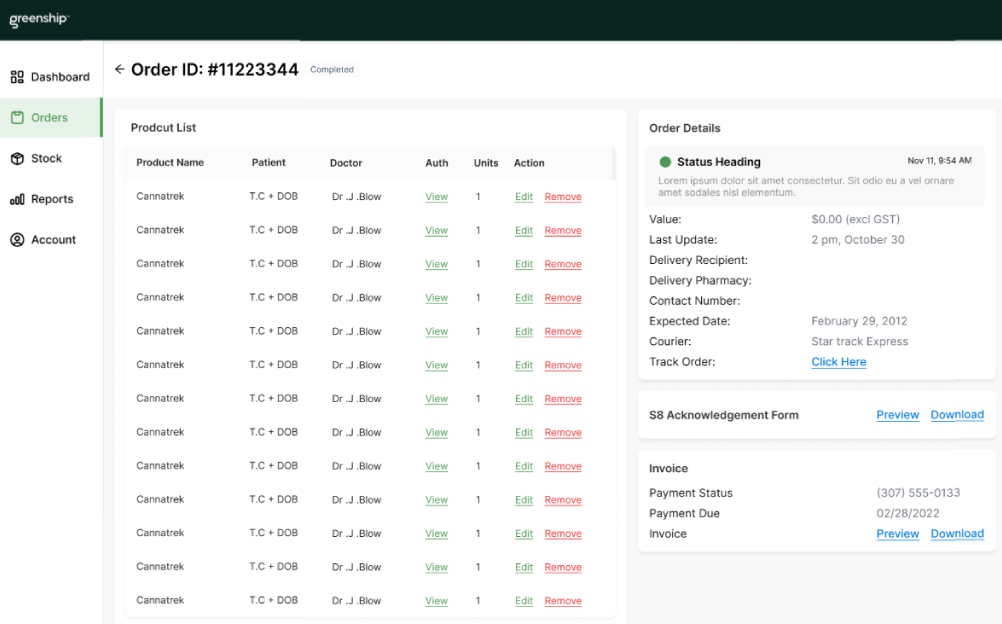Click the Orders clipboard icon in sidebar

pyautogui.click(x=17, y=118)
